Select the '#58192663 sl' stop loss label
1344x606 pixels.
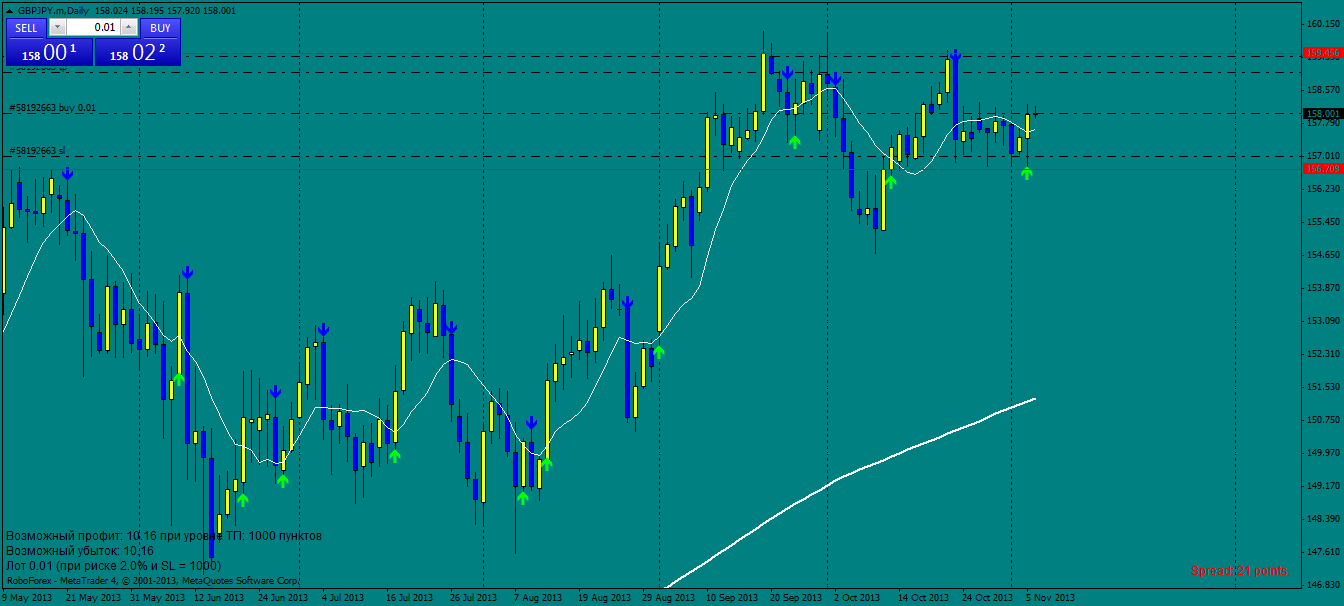click(36, 151)
